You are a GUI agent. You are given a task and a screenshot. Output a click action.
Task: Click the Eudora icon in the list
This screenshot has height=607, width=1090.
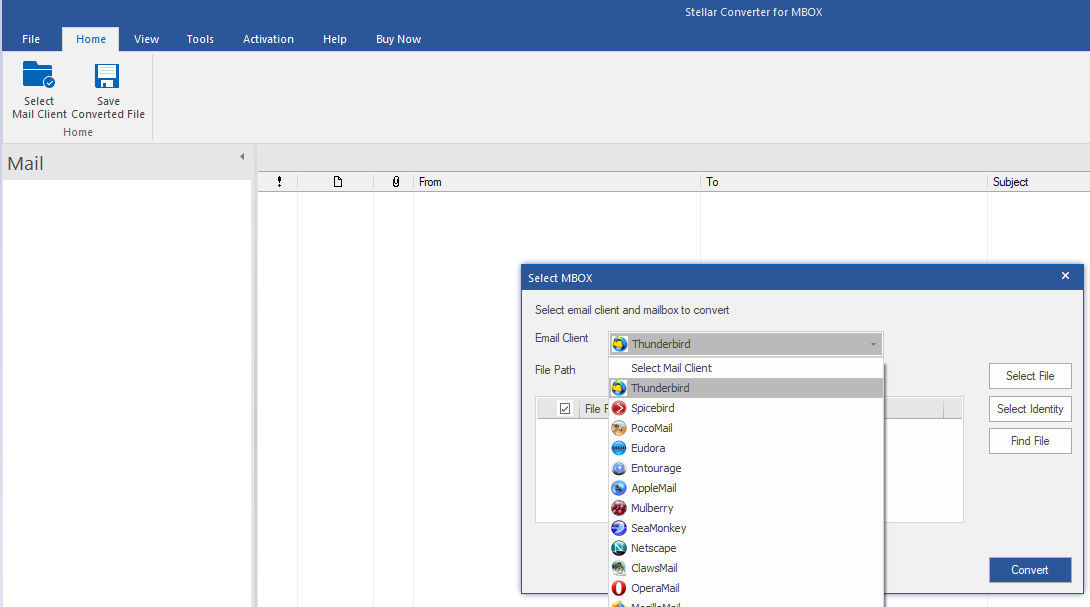pyautogui.click(x=619, y=448)
